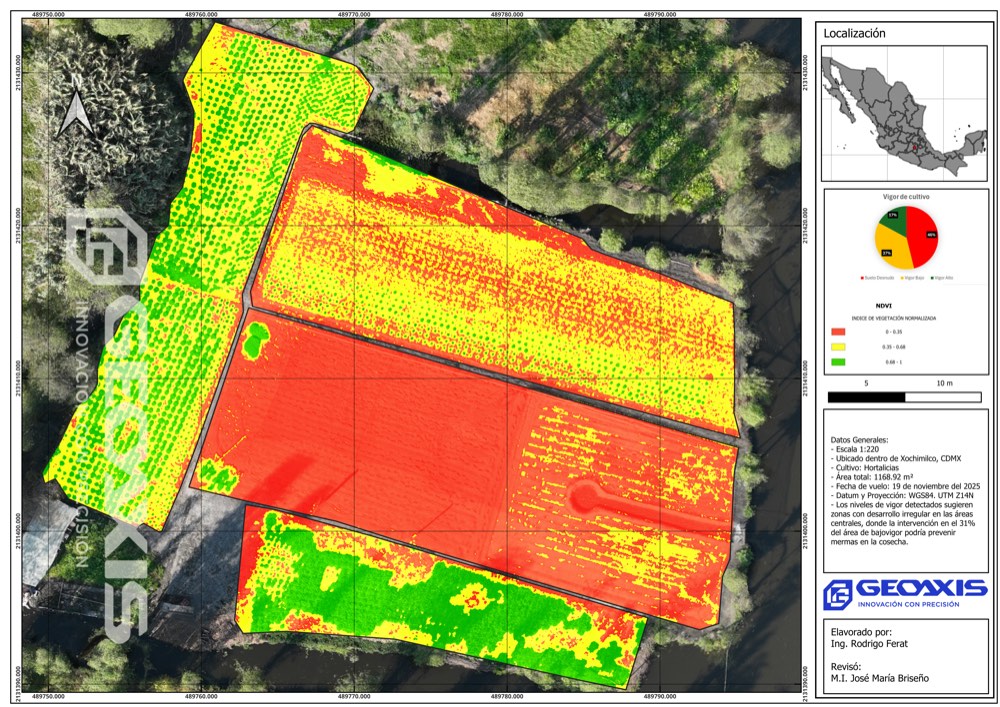The width and height of the screenshot is (1000, 707).
Task: Click the '0.68 - 1' range label
Action: [x=893, y=362]
